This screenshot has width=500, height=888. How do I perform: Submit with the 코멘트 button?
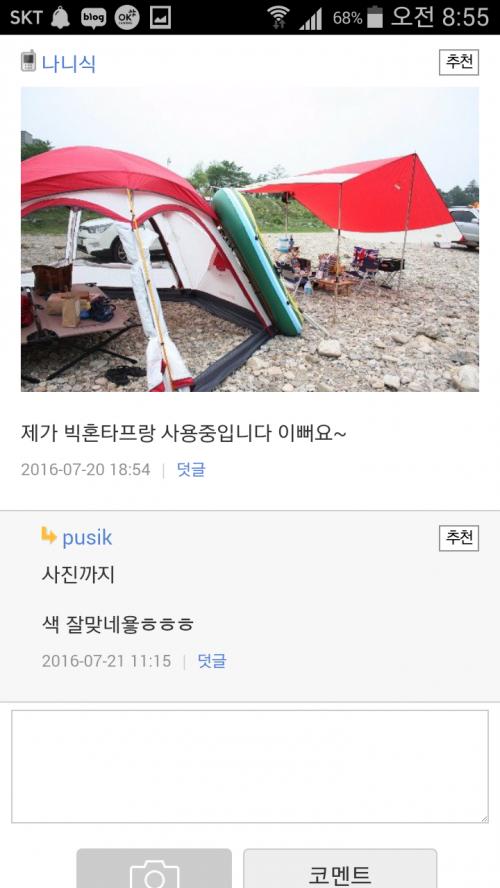[x=340, y=869]
